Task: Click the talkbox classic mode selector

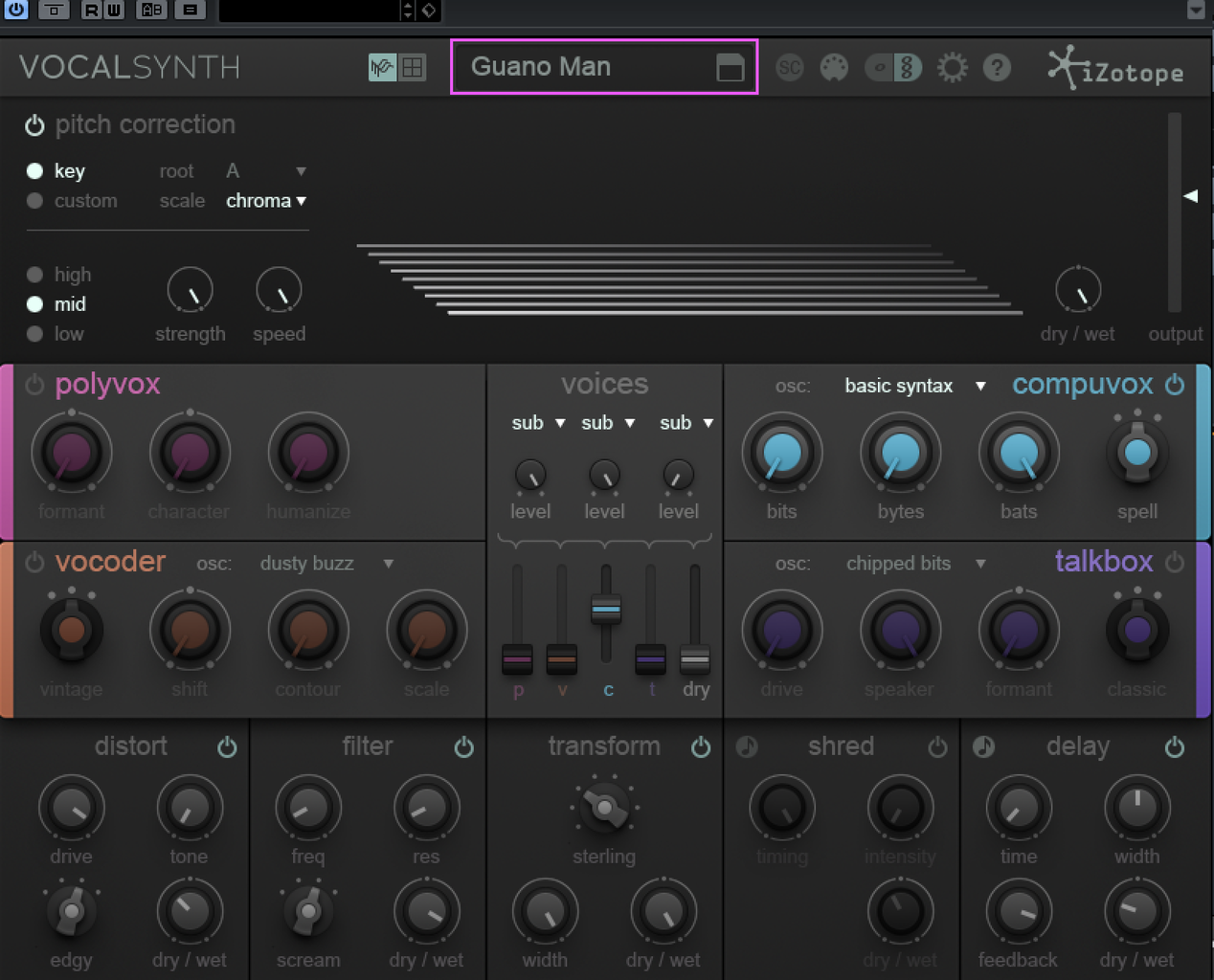Action: [1137, 630]
